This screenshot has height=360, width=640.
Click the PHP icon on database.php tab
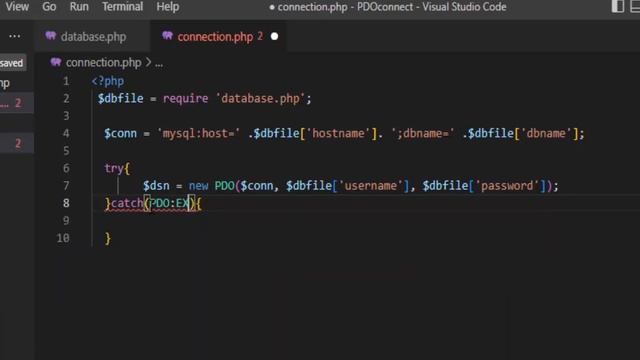[51, 36]
